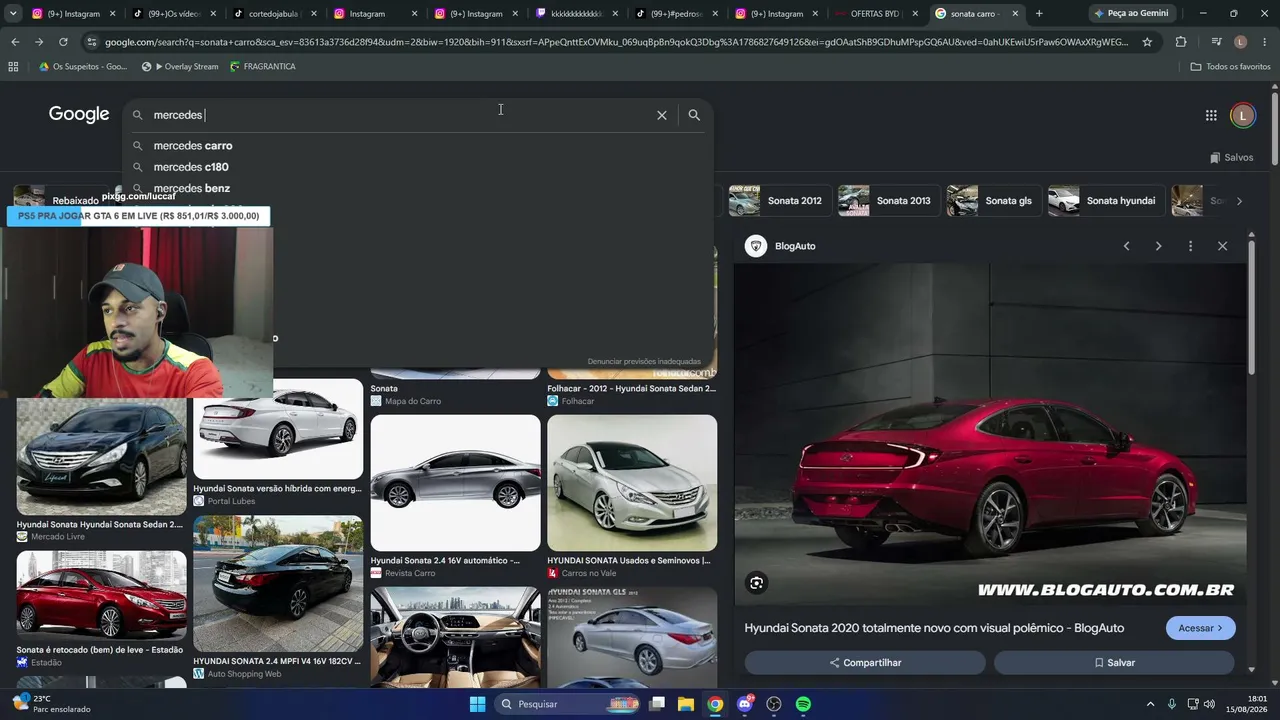This screenshot has width=1280, height=720.
Task: Open OBS Studio from the taskbar
Action: click(x=774, y=704)
